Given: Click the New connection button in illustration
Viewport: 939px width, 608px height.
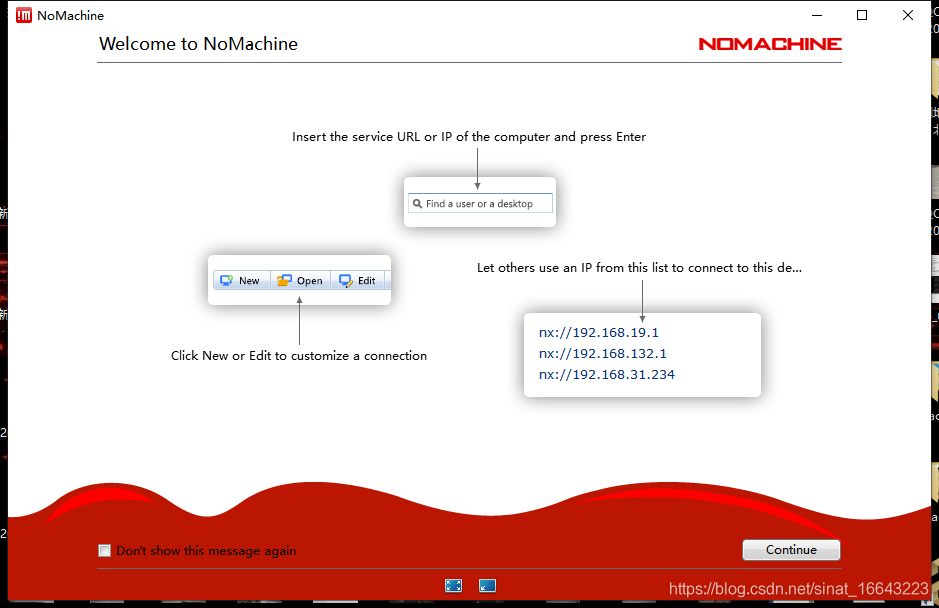Looking at the screenshot, I should [x=240, y=280].
